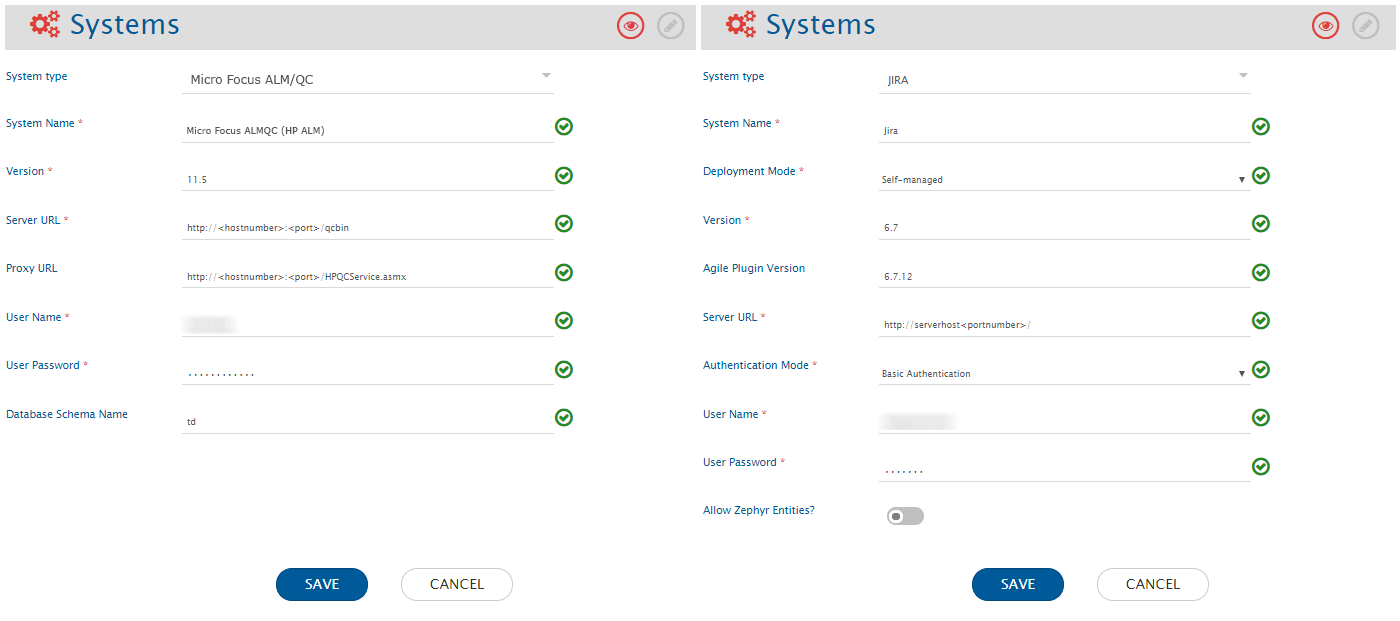1400x621 pixels.
Task: Expand the Authentication Mode dropdown
Action: pos(1063,374)
